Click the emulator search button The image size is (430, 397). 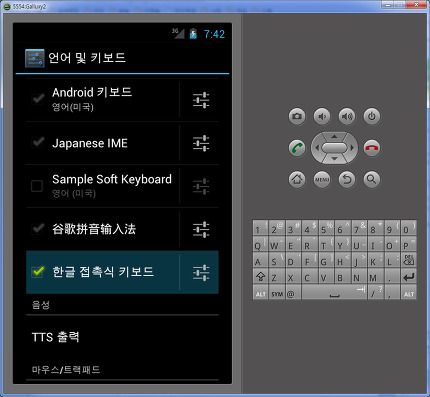[x=372, y=179]
